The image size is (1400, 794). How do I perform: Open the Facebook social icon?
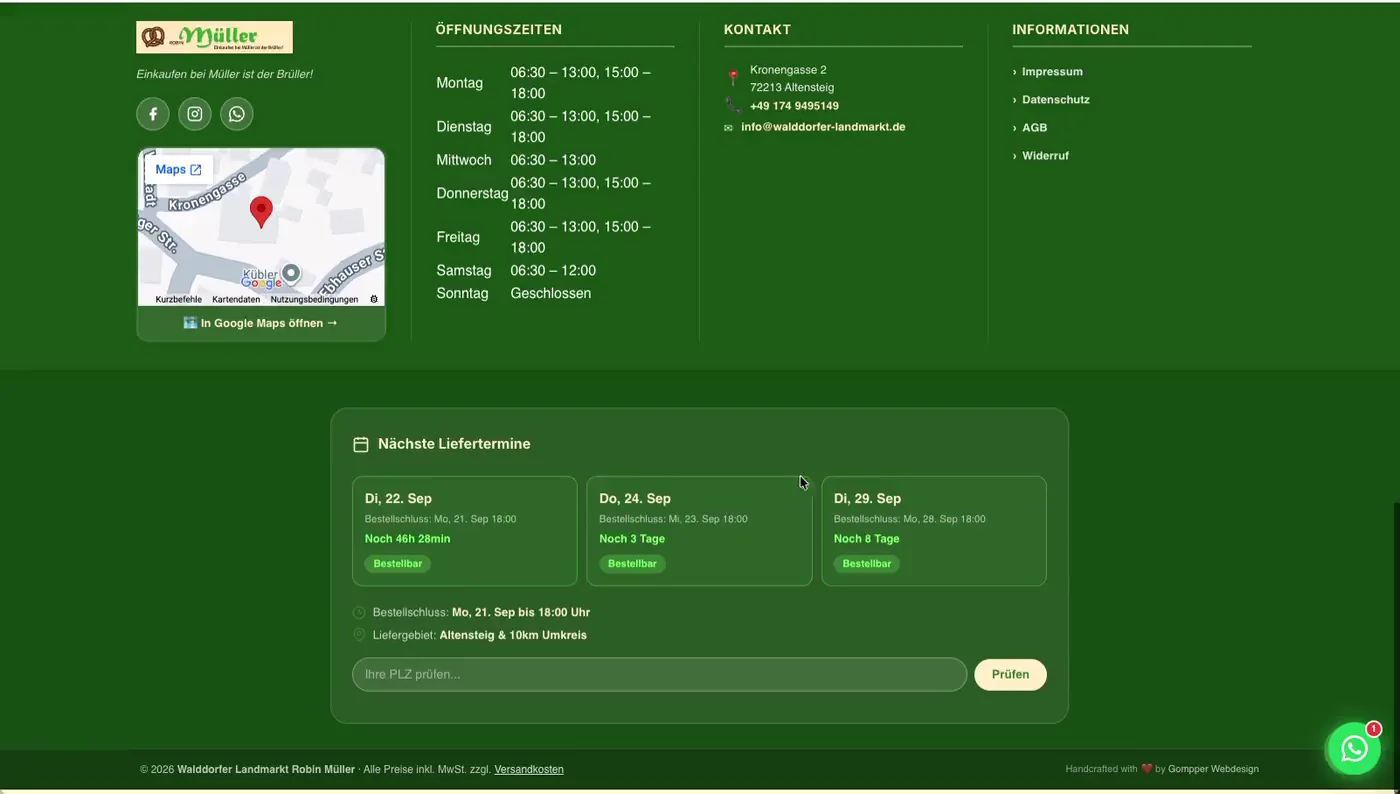tap(153, 114)
